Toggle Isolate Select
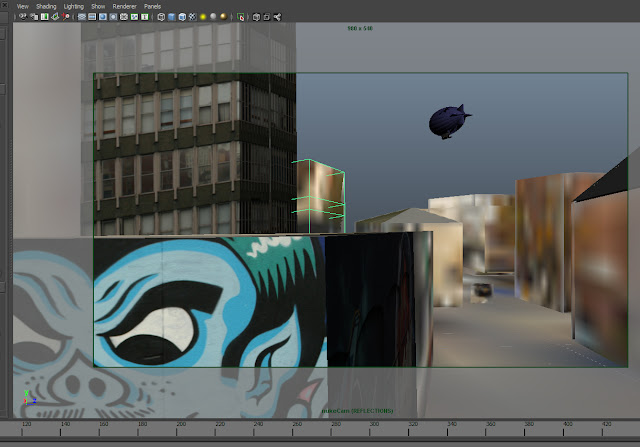The height and width of the screenshot is (447, 640). (240, 17)
